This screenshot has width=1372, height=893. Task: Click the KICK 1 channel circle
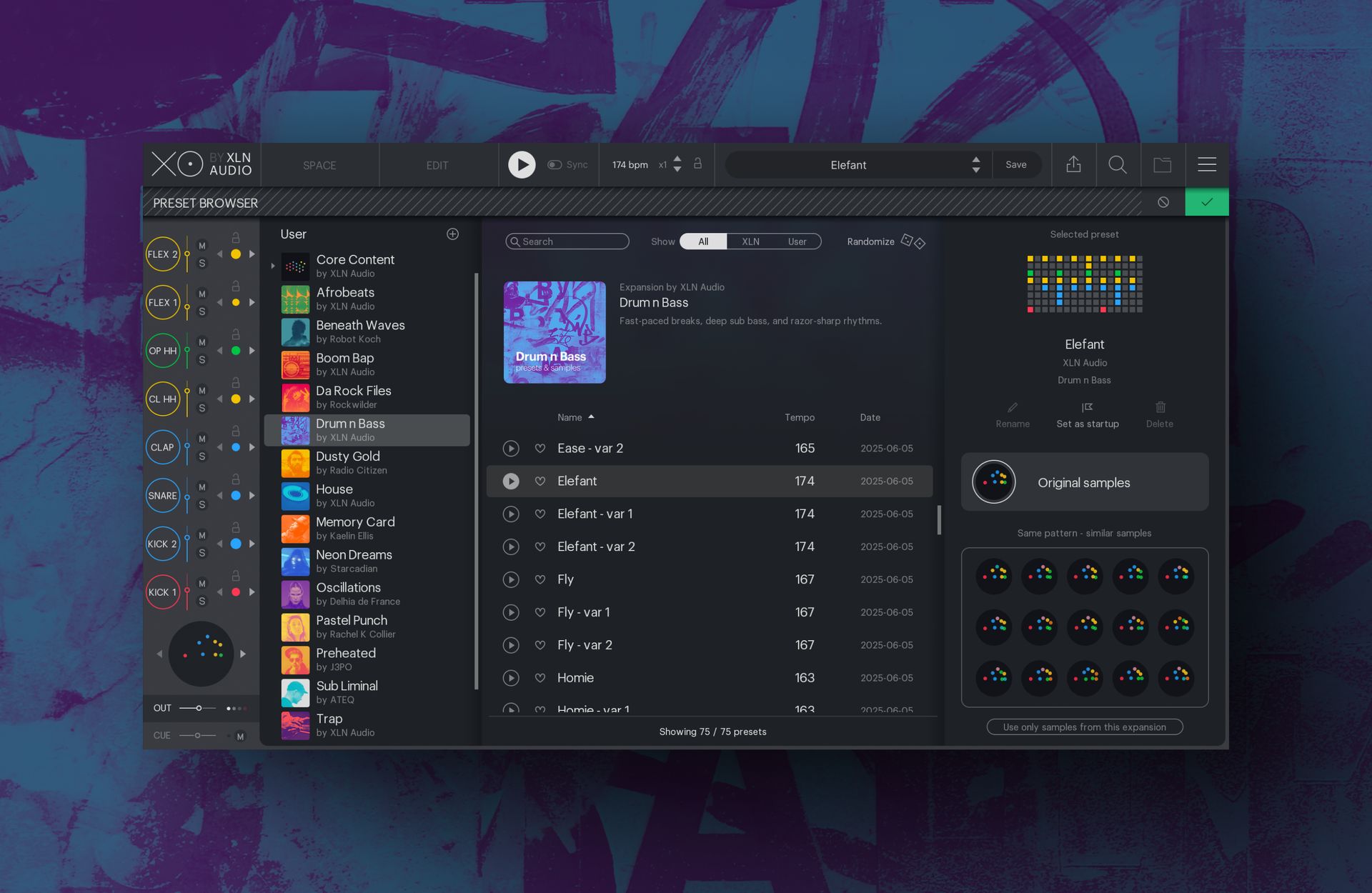163,592
